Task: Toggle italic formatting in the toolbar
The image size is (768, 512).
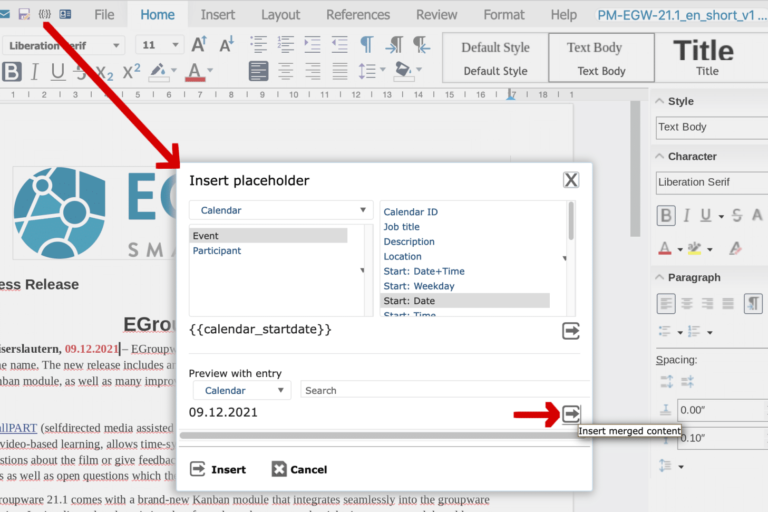Action: point(35,72)
